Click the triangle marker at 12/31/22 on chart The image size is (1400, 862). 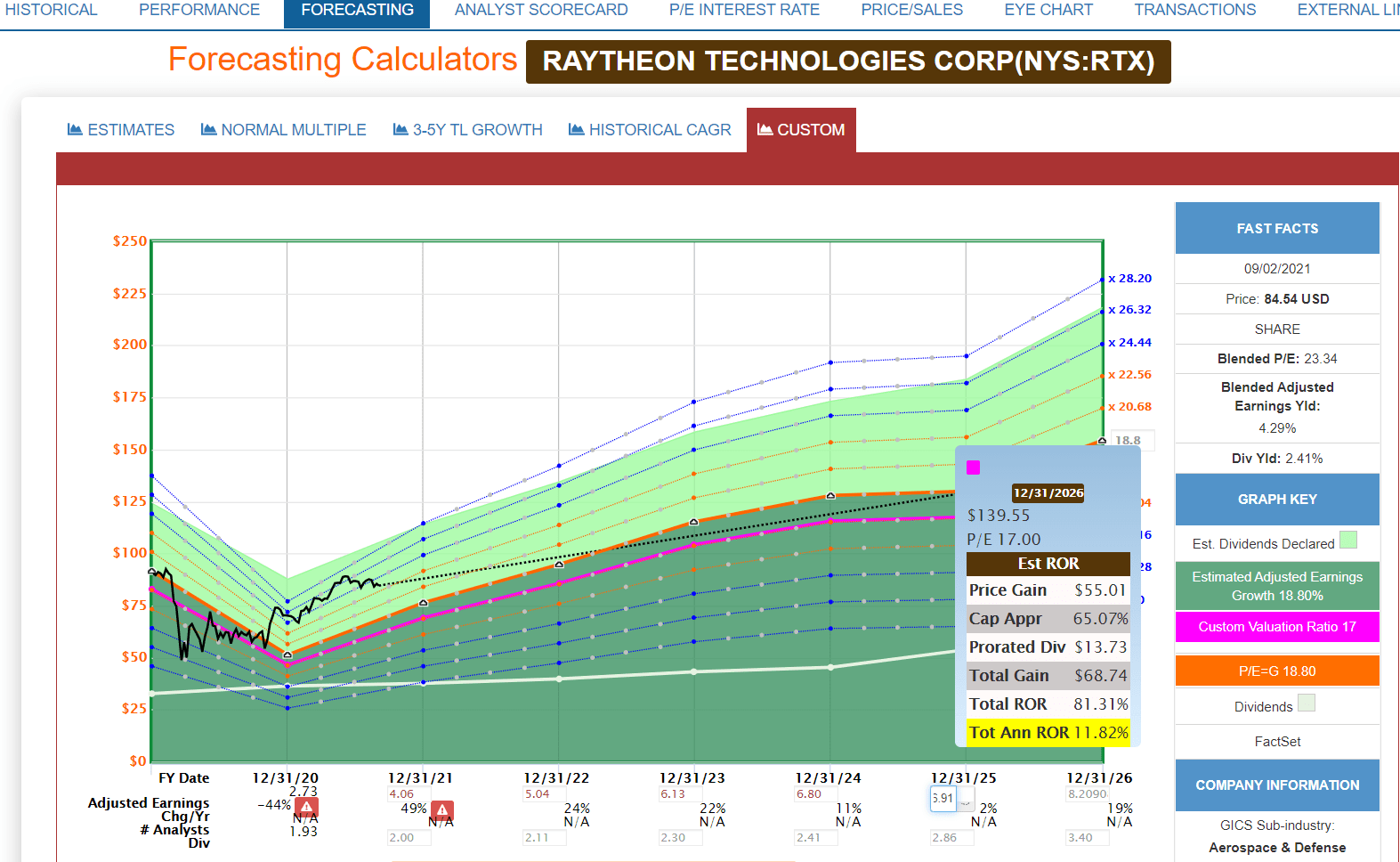coord(559,565)
